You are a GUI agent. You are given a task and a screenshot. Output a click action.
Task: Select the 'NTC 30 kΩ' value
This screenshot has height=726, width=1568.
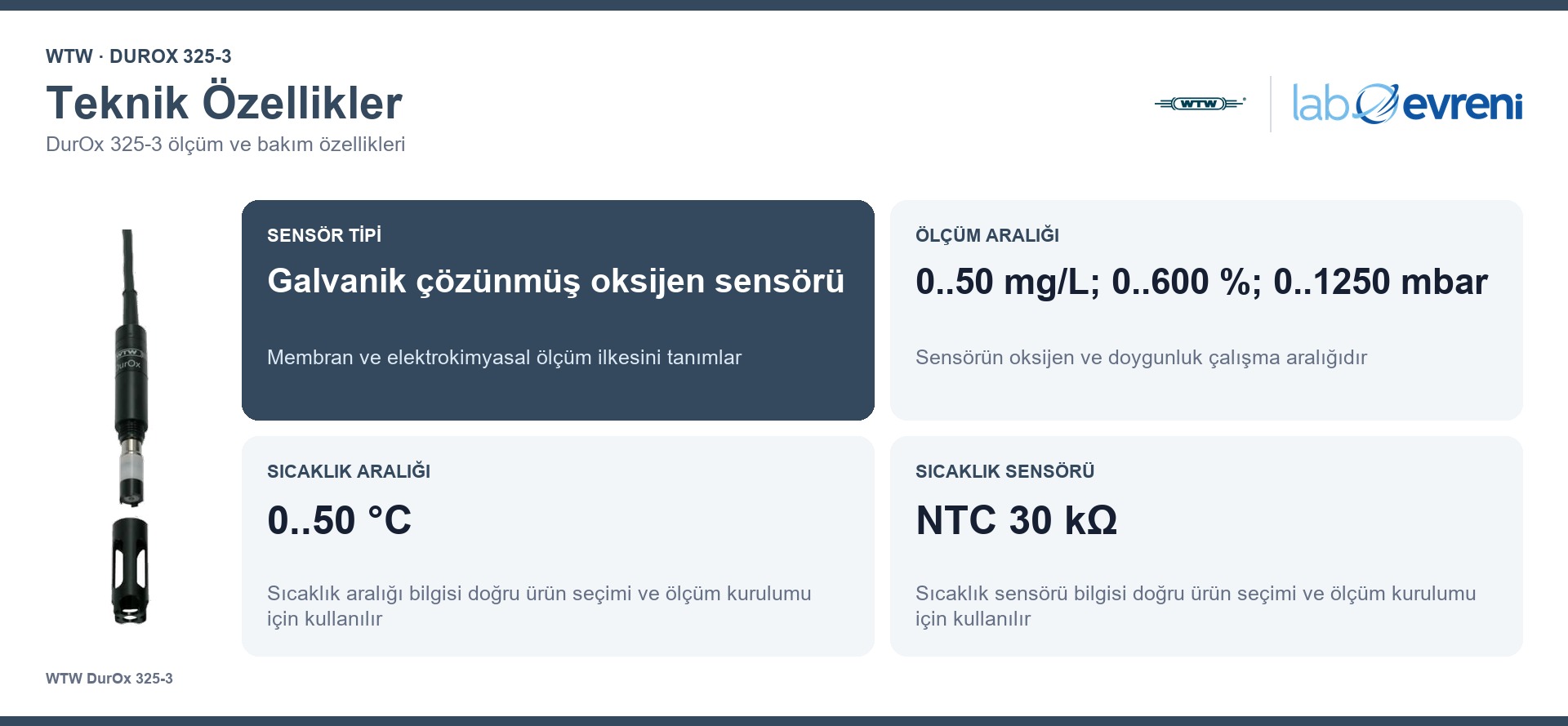(1016, 520)
